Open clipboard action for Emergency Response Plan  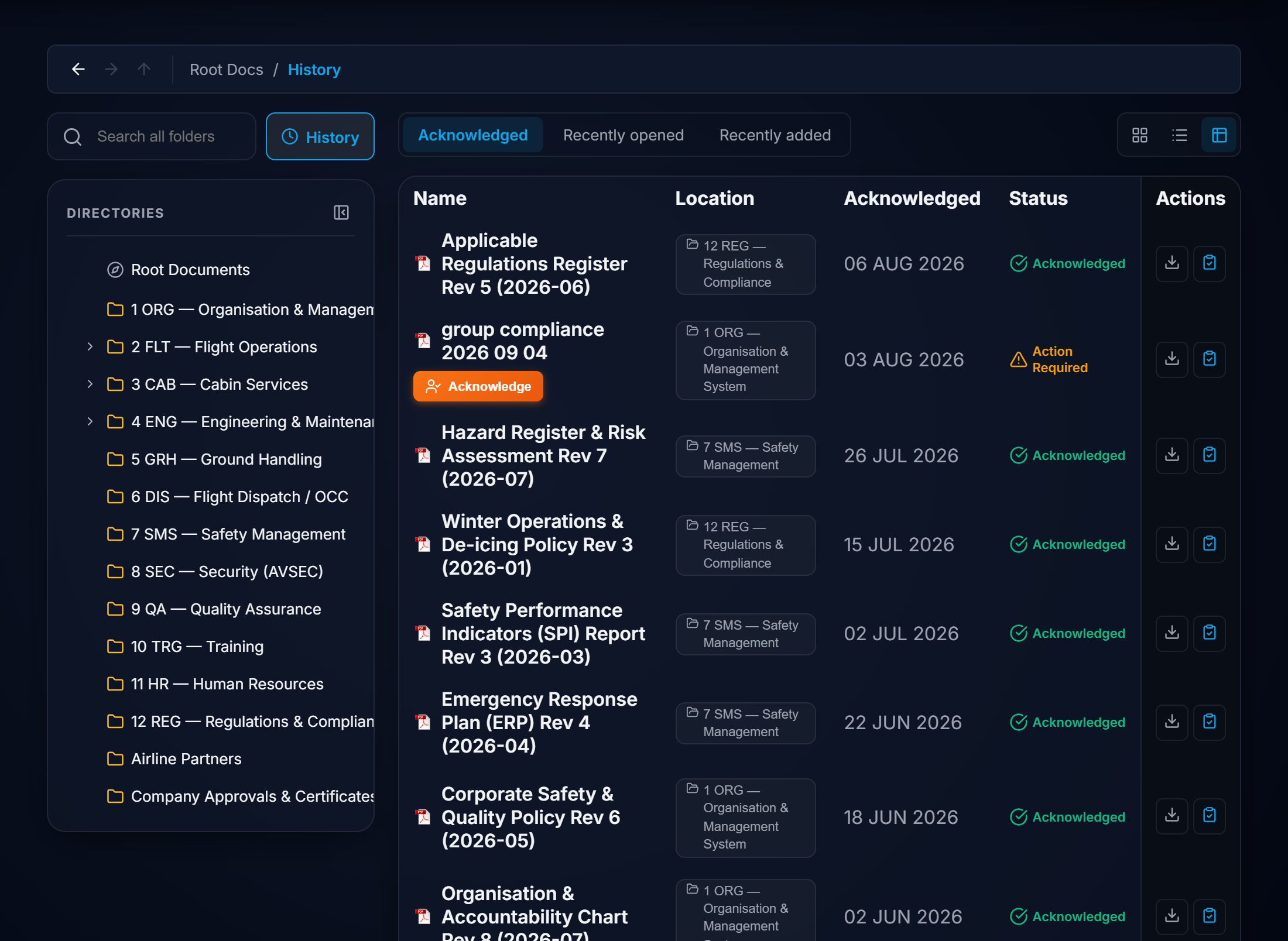1210,722
